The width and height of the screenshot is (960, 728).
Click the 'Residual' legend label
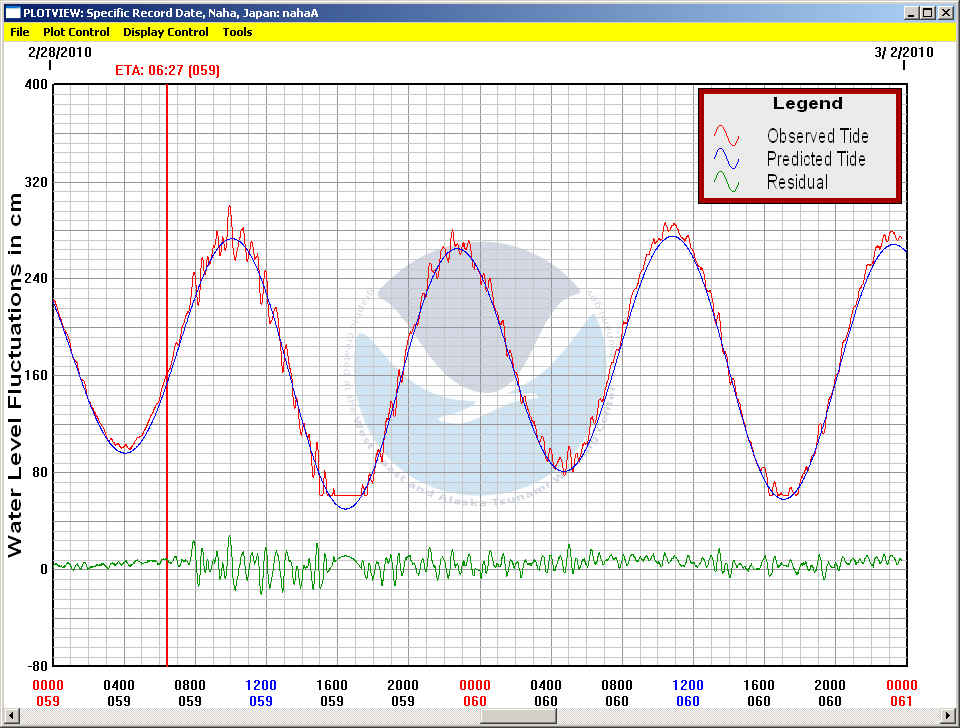(x=797, y=182)
